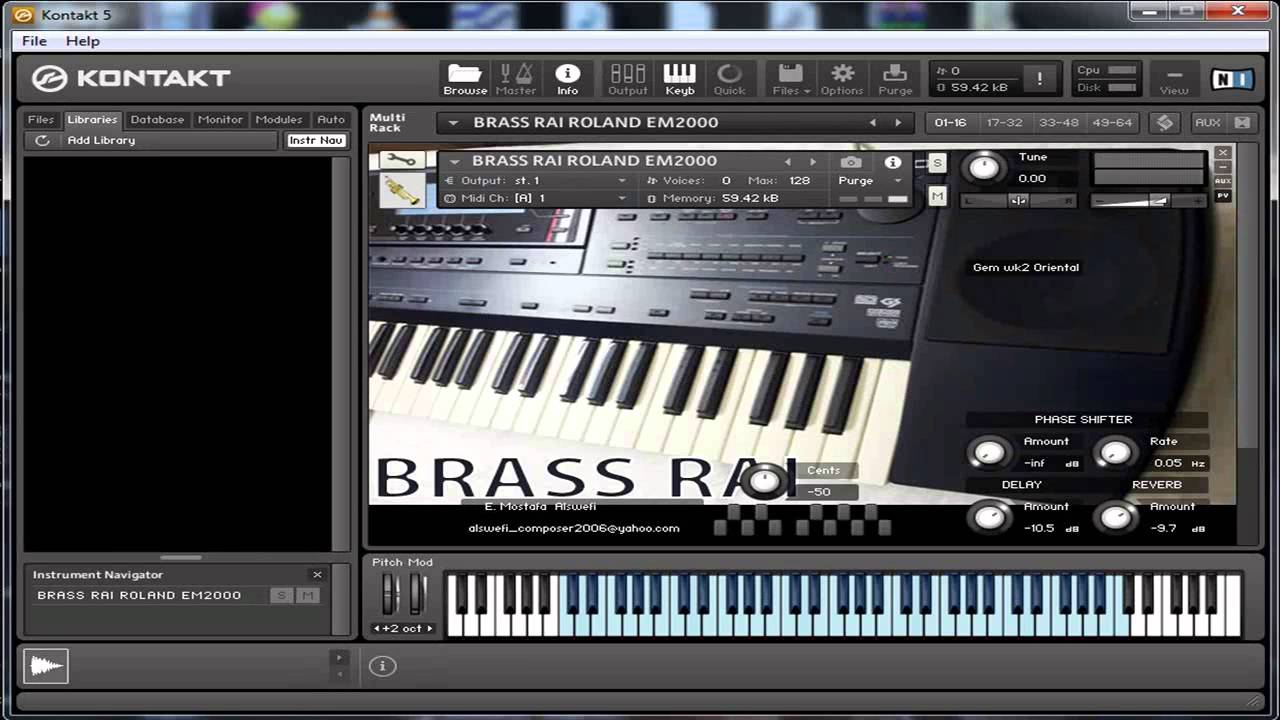Switch to the Files tab
Image resolution: width=1280 pixels, height=720 pixels.
41,119
